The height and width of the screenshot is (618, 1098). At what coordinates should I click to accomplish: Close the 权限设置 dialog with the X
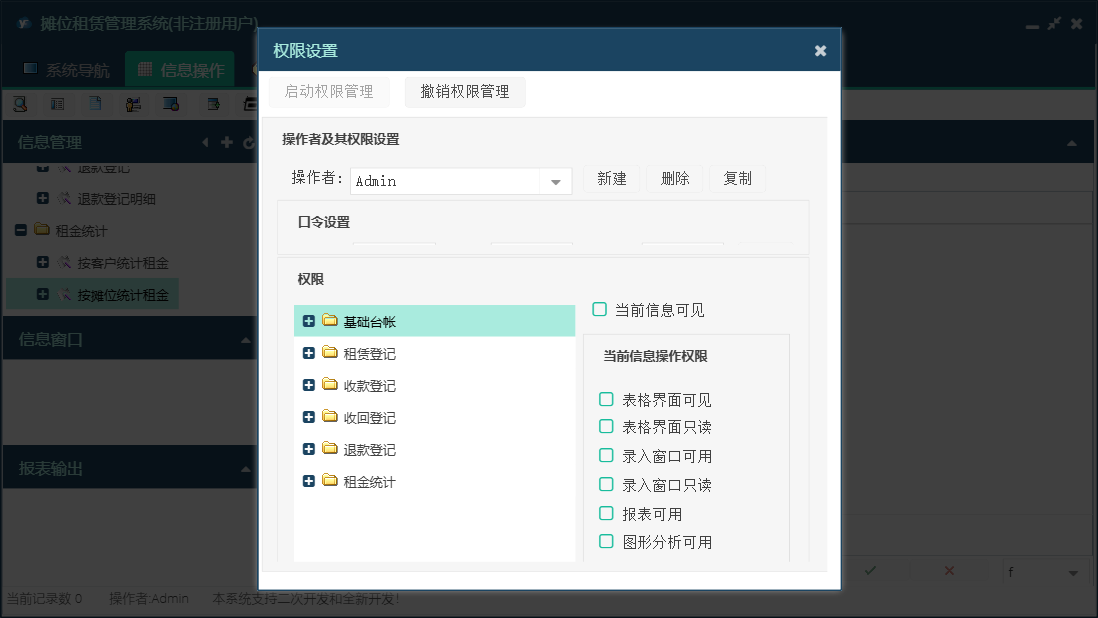pos(820,51)
